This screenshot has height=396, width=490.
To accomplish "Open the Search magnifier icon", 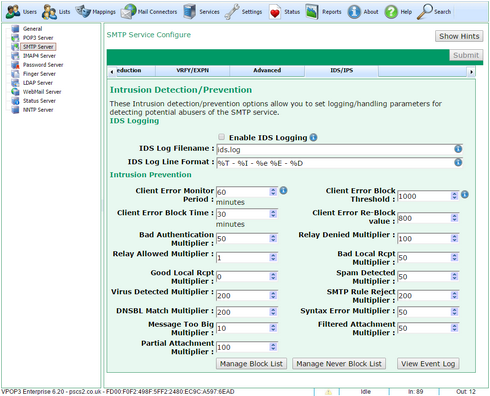I will point(425,12).
